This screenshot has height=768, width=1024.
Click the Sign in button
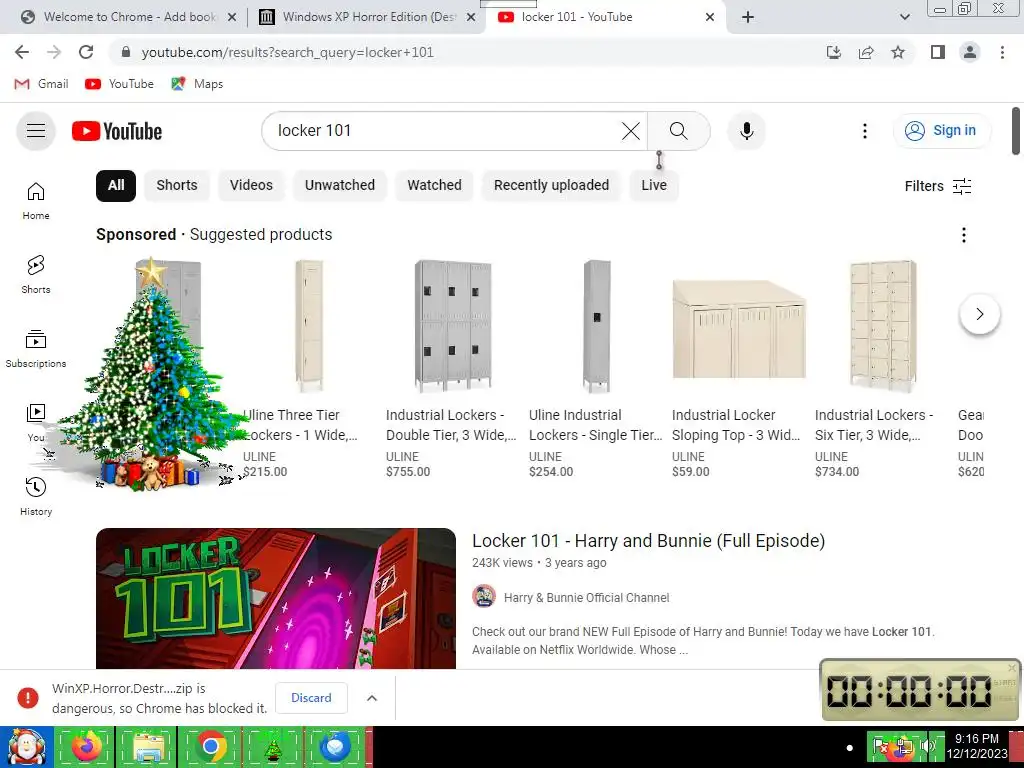941,131
